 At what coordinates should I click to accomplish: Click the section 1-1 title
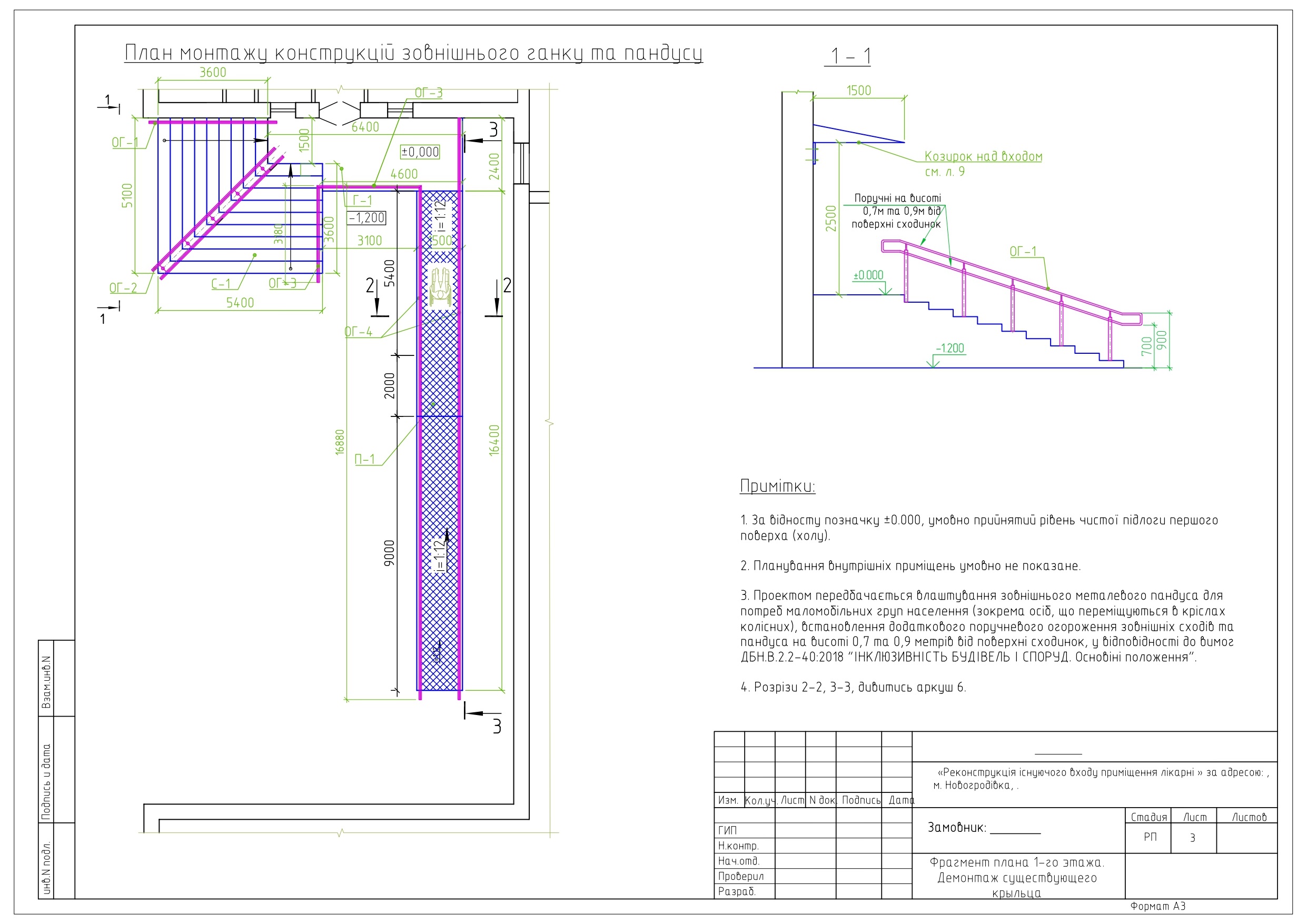tap(850, 56)
